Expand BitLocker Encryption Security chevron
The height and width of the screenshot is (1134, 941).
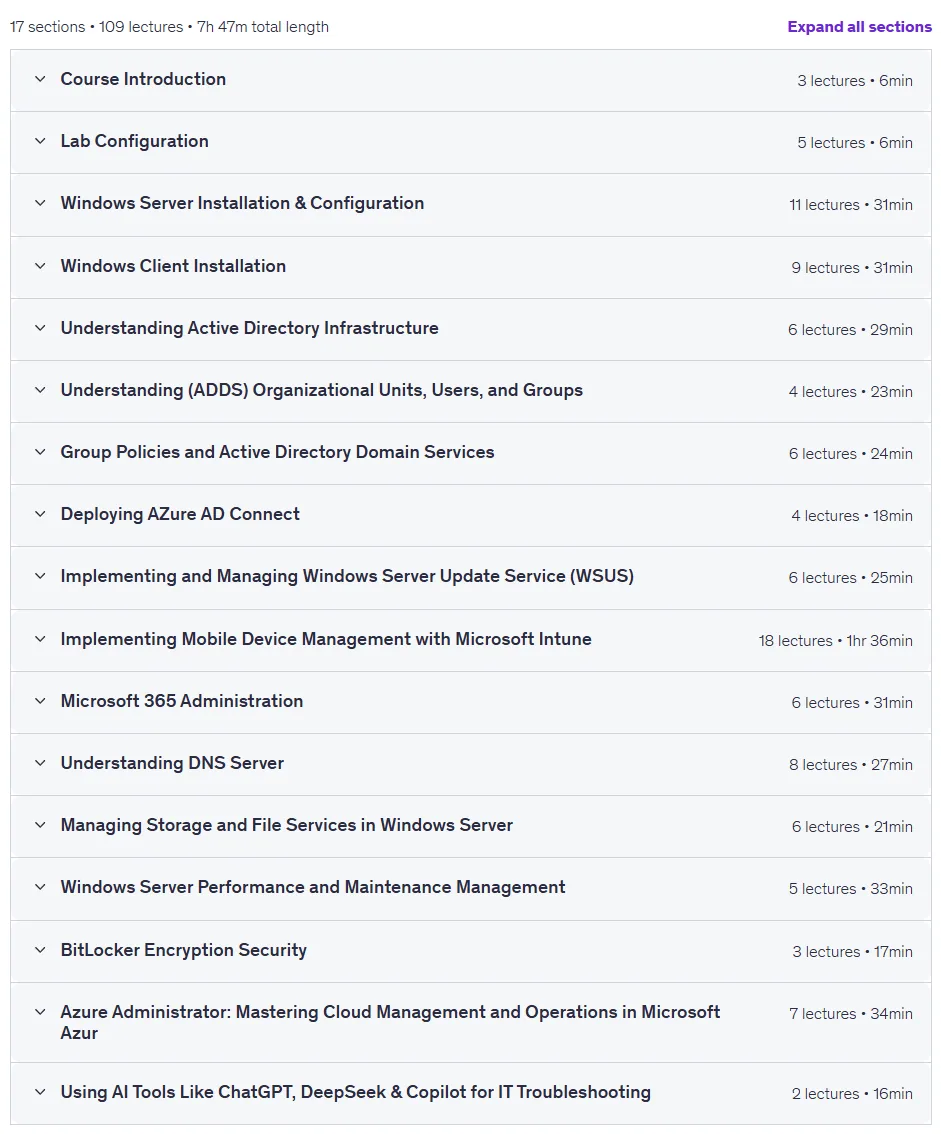(41, 950)
